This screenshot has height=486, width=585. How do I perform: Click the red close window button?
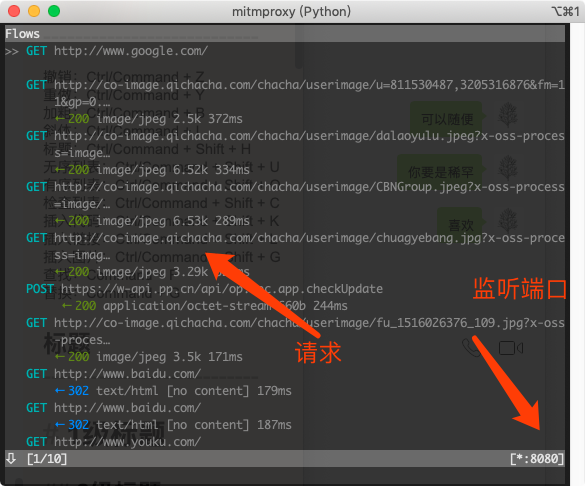click(x=14, y=11)
